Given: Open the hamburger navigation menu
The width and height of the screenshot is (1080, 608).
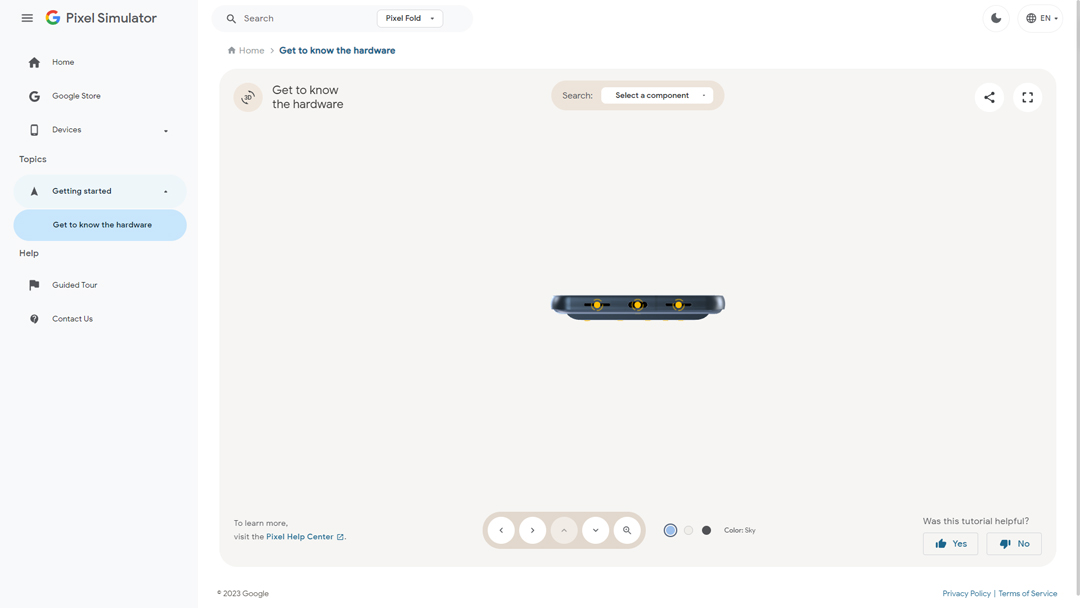Looking at the screenshot, I should click(27, 18).
